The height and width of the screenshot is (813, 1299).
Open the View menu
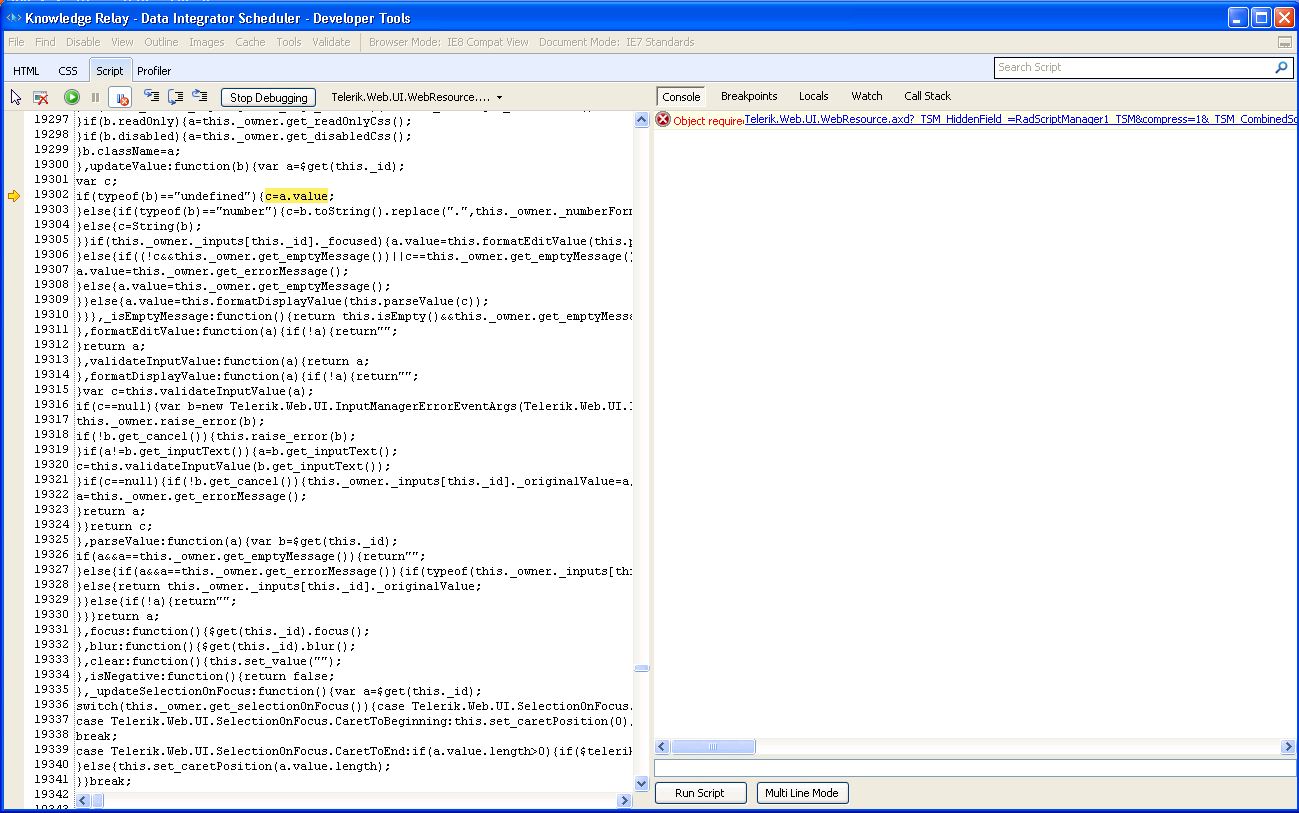(122, 42)
